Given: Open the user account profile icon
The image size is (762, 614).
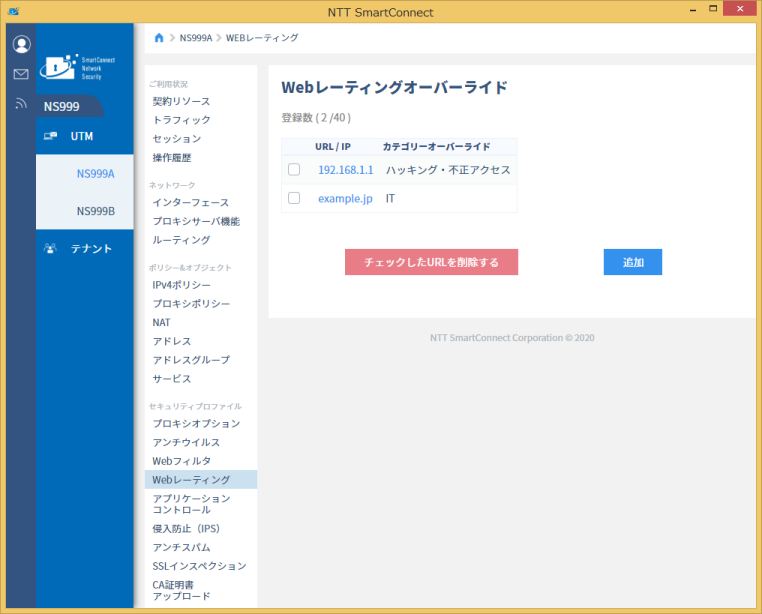Looking at the screenshot, I should [21, 44].
